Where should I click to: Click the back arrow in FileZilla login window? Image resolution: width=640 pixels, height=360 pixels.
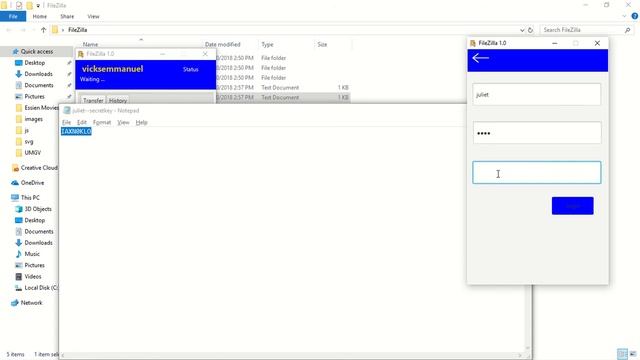point(480,58)
